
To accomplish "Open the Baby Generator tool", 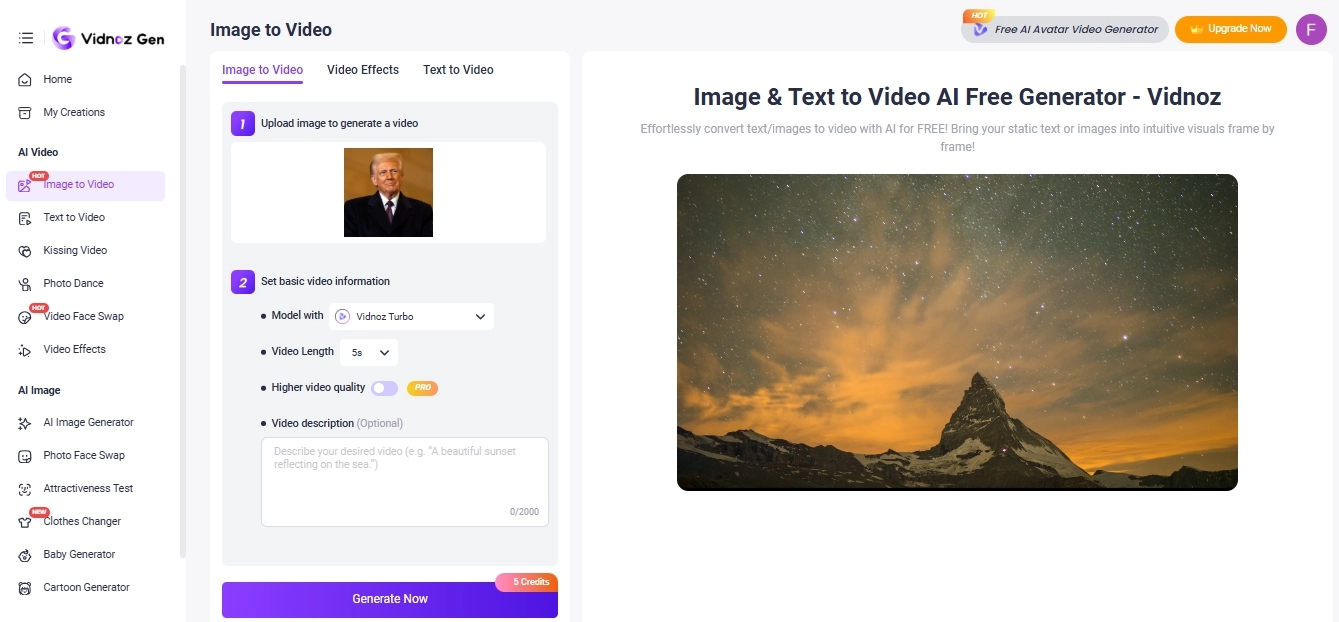I will [x=79, y=554].
